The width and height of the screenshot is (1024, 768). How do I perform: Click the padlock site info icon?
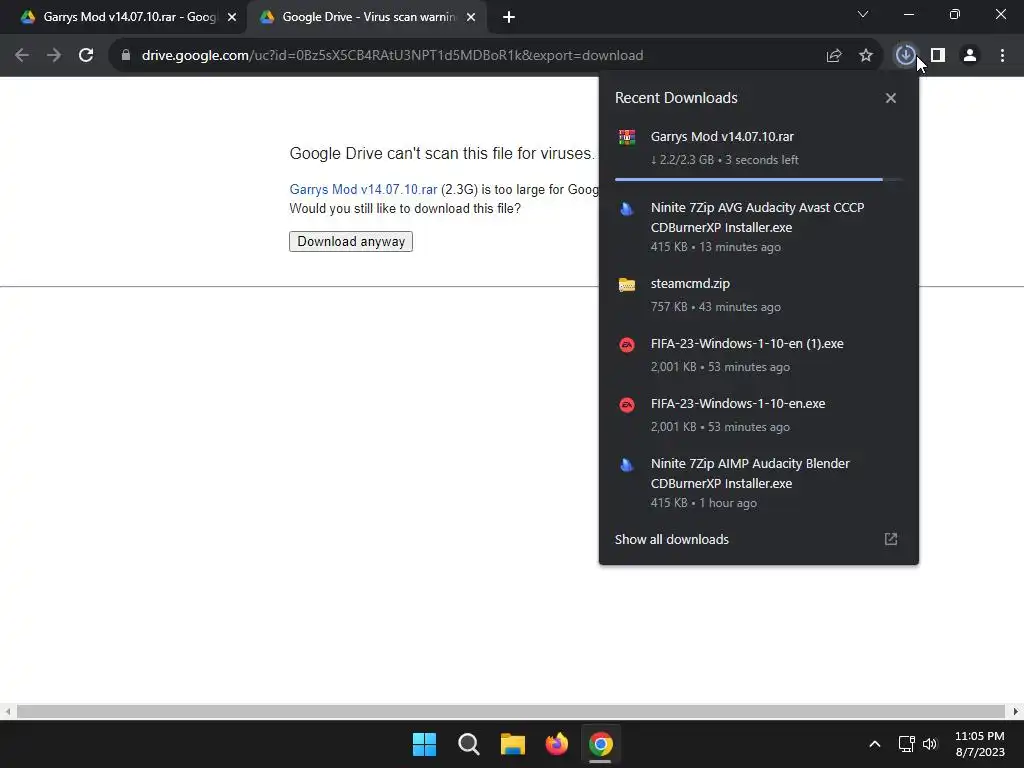click(x=125, y=56)
